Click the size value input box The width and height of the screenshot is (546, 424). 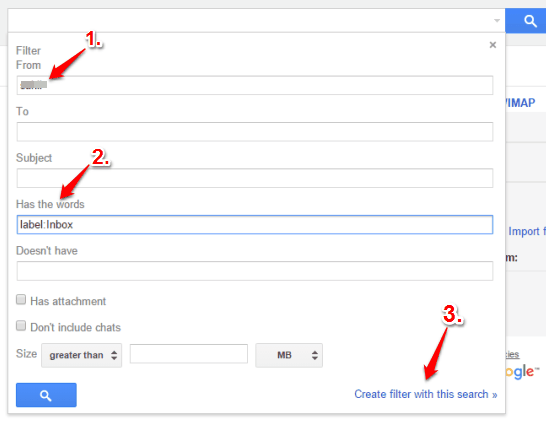click(189, 354)
